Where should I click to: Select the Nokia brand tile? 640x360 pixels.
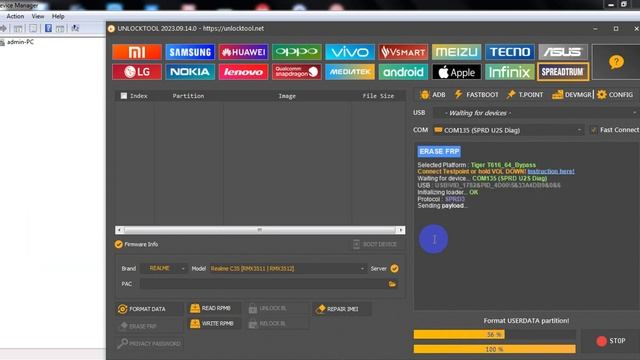coord(190,72)
